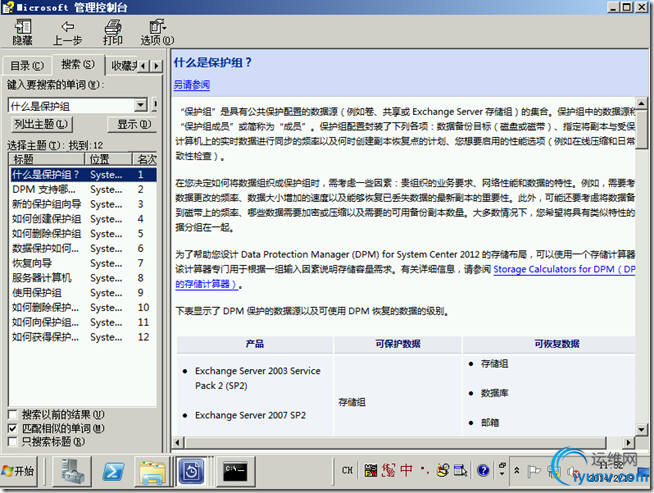Go back with the 上一步 icon
The width and height of the screenshot is (654, 493).
coord(68,32)
